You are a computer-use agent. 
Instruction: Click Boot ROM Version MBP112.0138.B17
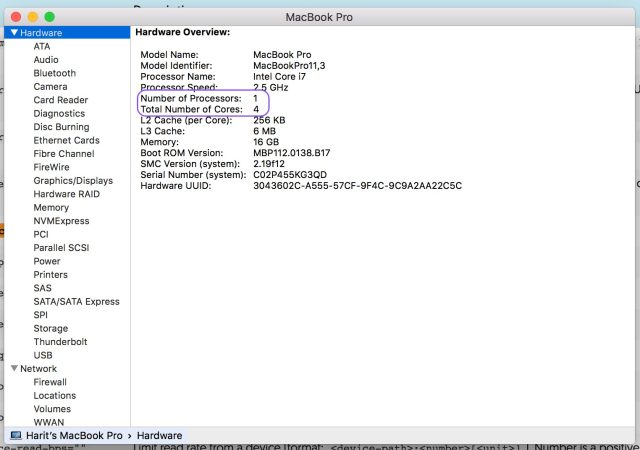(x=291, y=153)
